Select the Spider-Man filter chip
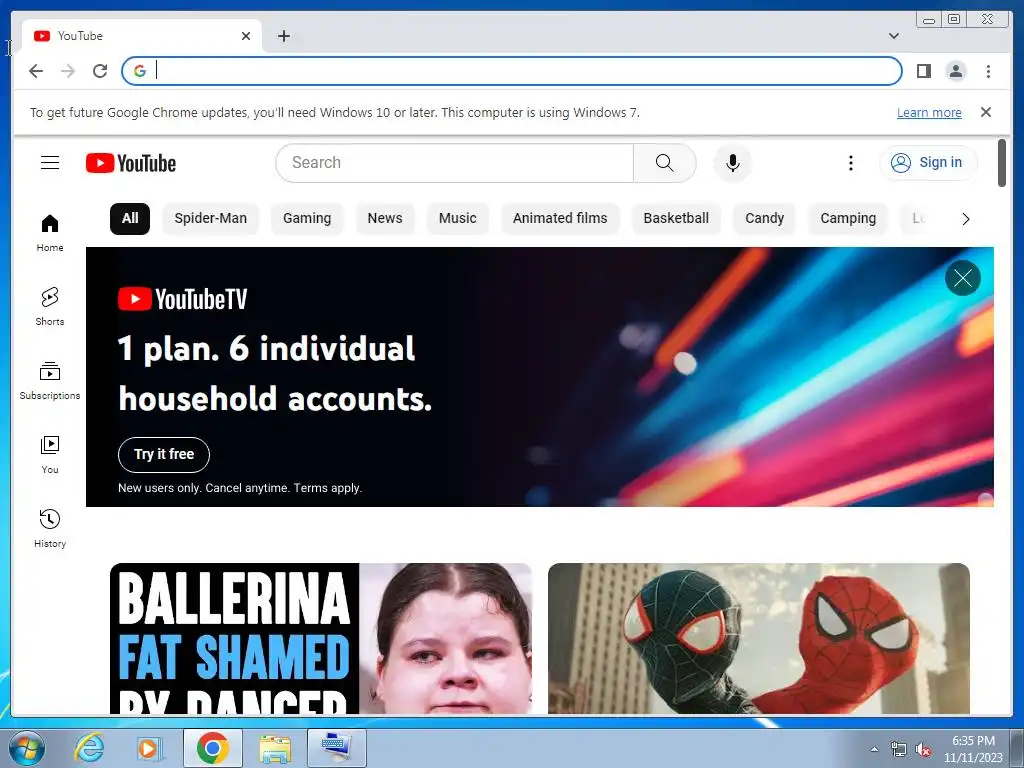 [x=210, y=218]
